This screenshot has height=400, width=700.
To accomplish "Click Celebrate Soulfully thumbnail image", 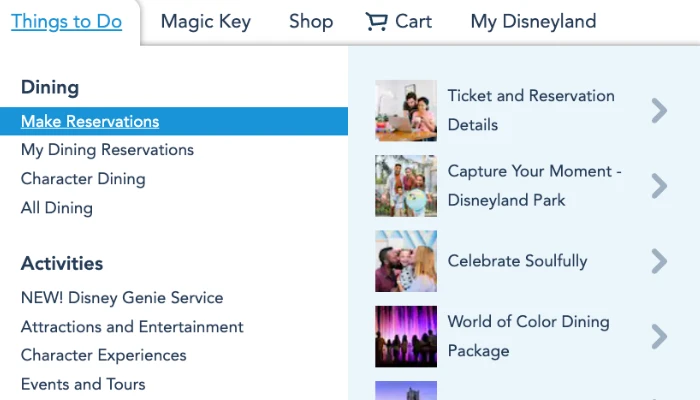I will click(x=406, y=261).
